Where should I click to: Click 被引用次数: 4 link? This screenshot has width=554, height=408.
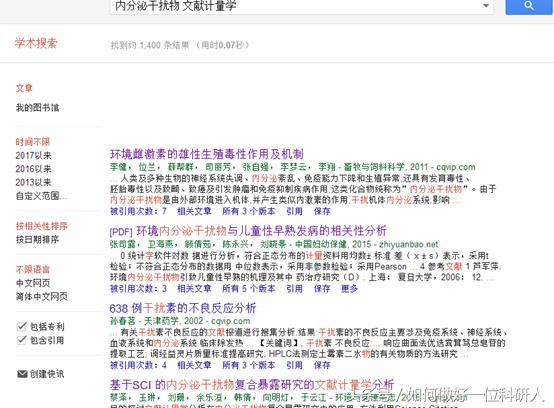click(x=138, y=365)
